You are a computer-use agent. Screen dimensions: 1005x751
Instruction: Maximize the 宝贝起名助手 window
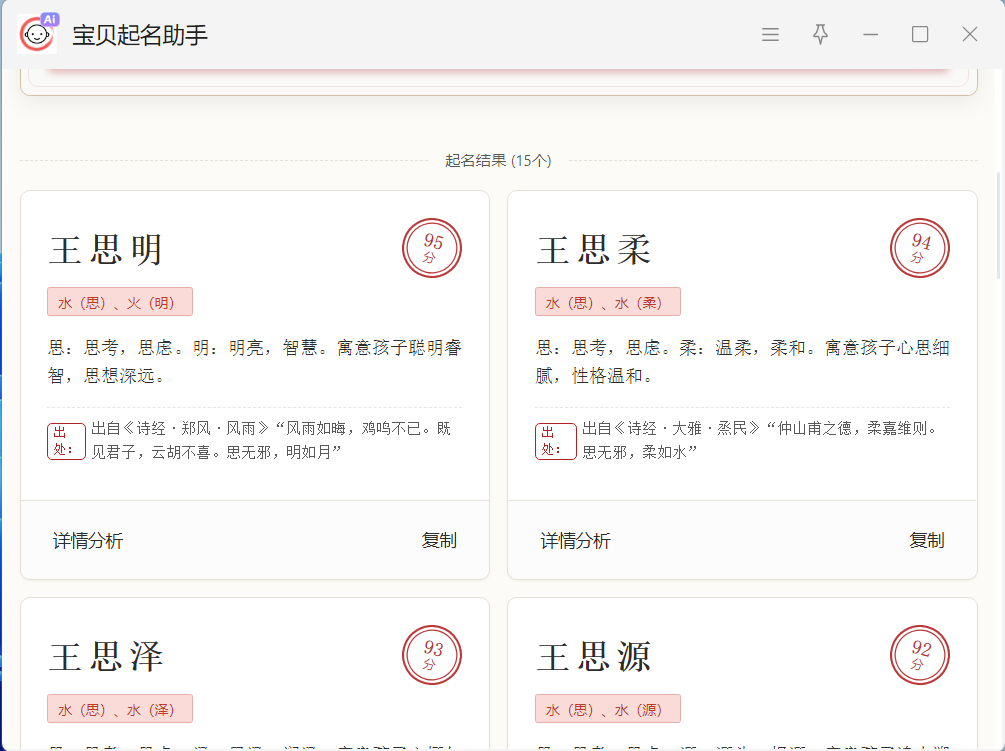[920, 35]
